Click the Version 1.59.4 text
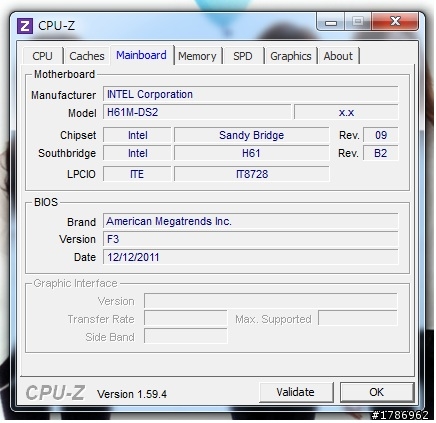Screen dimensions: 436x423 point(132,394)
